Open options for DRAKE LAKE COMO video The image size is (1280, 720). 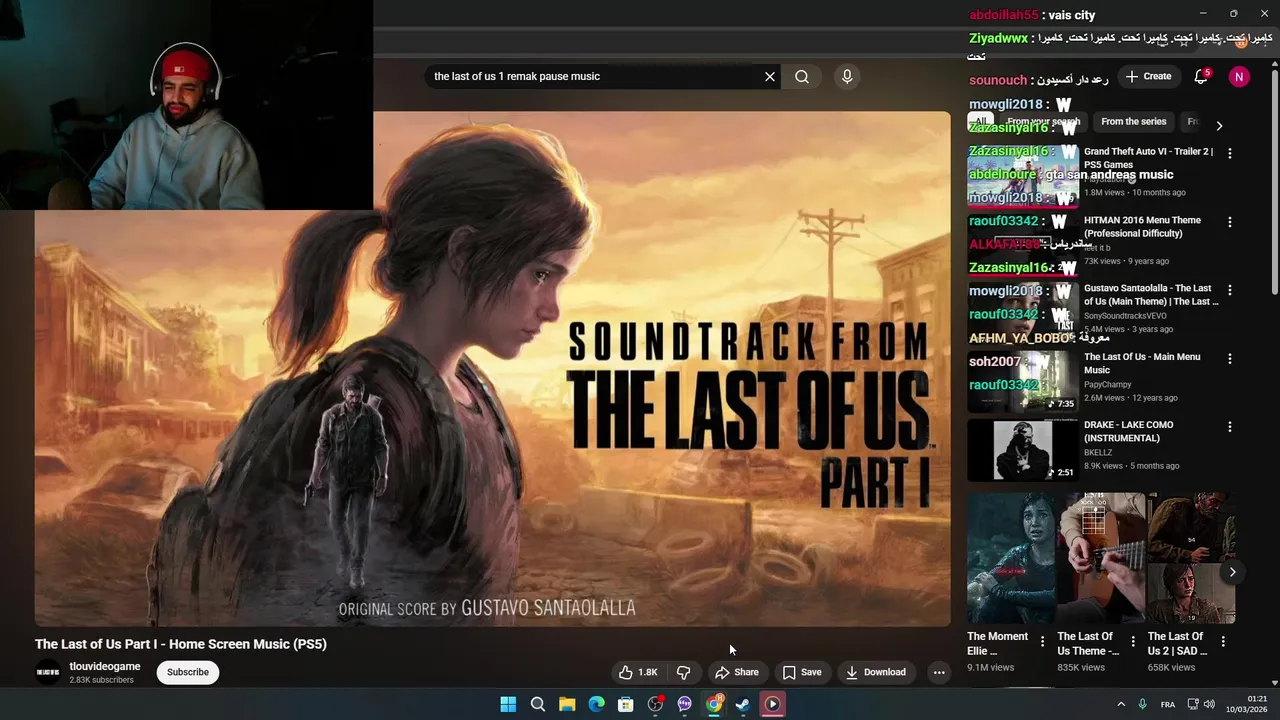(1230, 426)
